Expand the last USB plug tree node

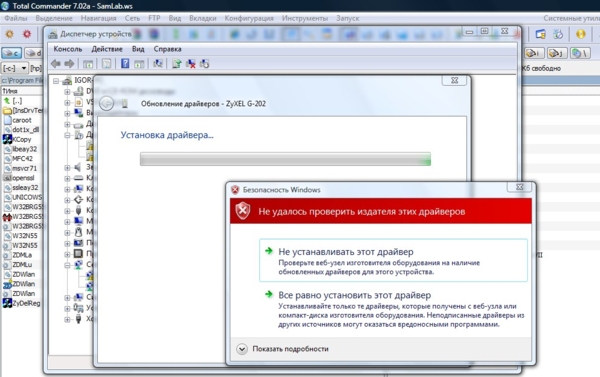click(x=67, y=319)
